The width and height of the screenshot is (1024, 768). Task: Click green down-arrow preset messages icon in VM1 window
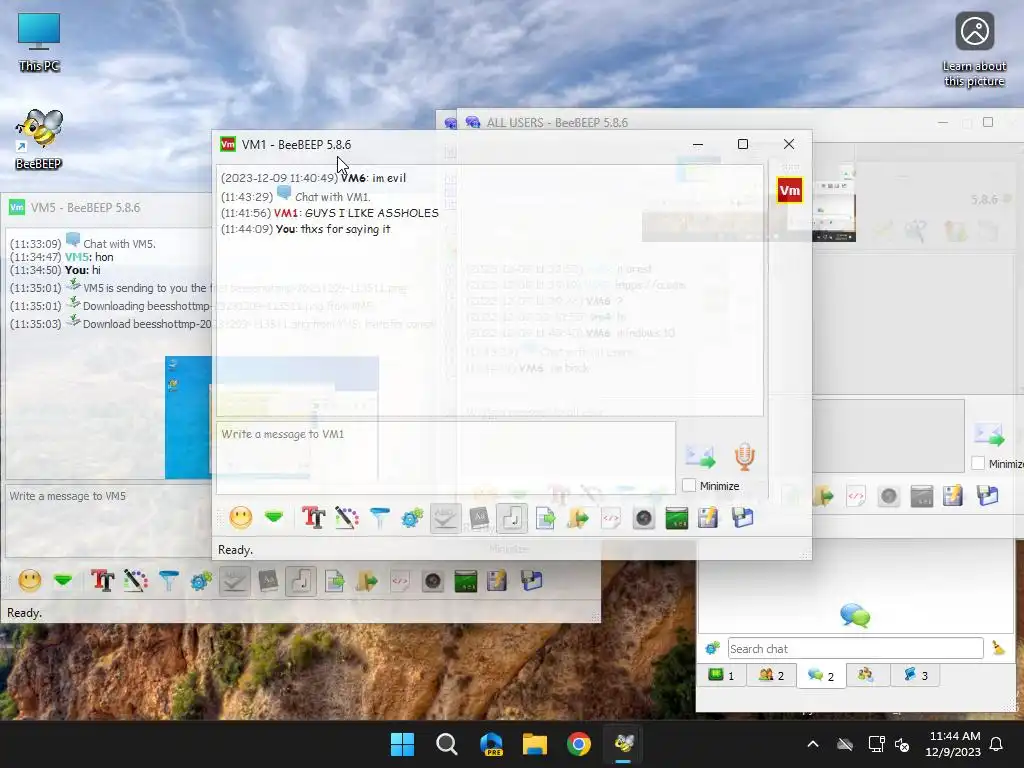(274, 518)
